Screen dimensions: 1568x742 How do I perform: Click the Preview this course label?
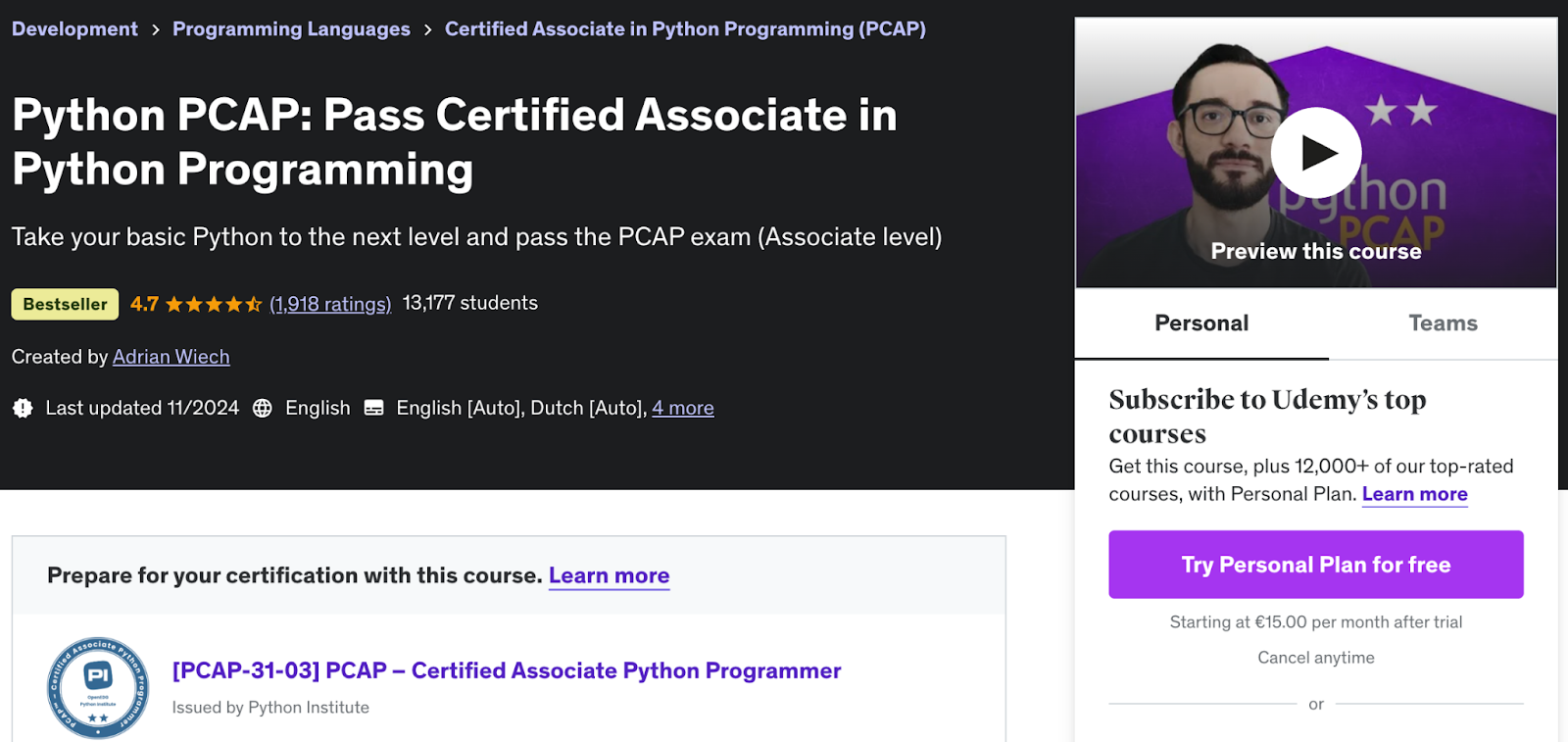click(1316, 252)
